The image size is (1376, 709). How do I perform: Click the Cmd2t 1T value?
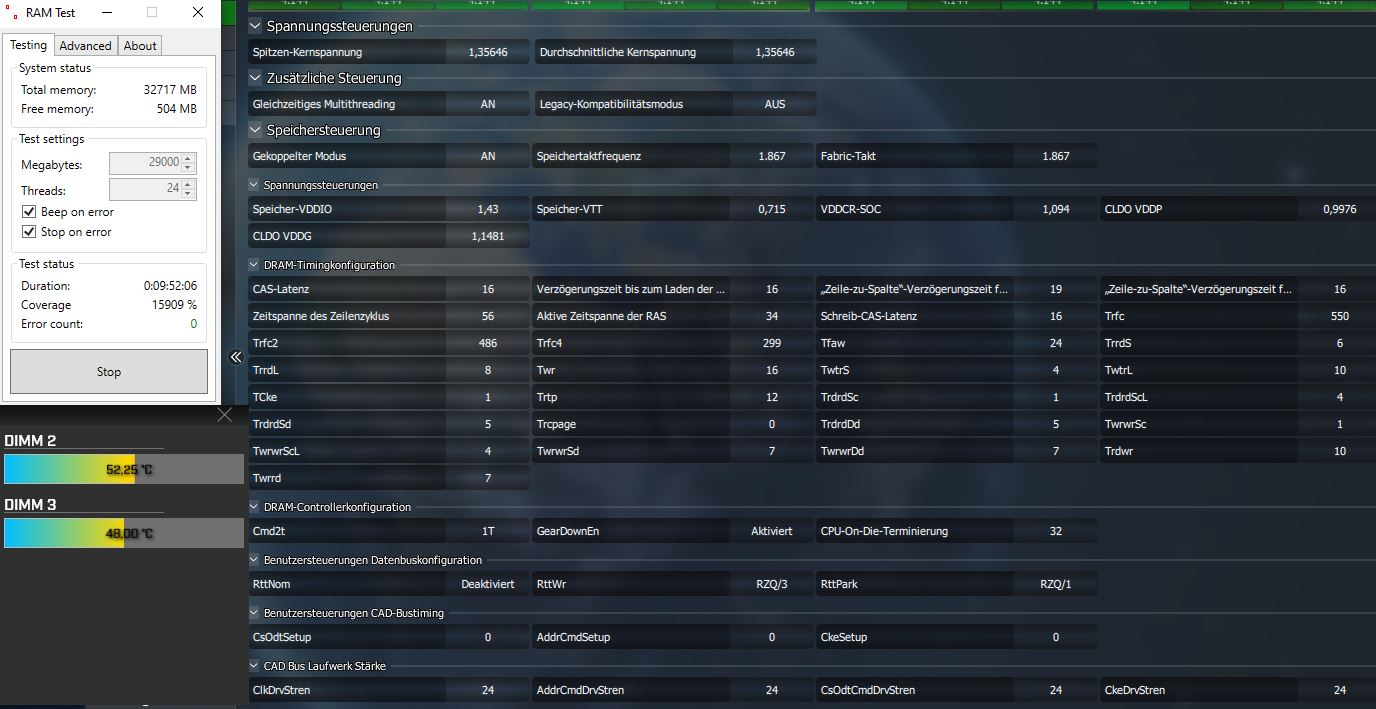tap(488, 531)
